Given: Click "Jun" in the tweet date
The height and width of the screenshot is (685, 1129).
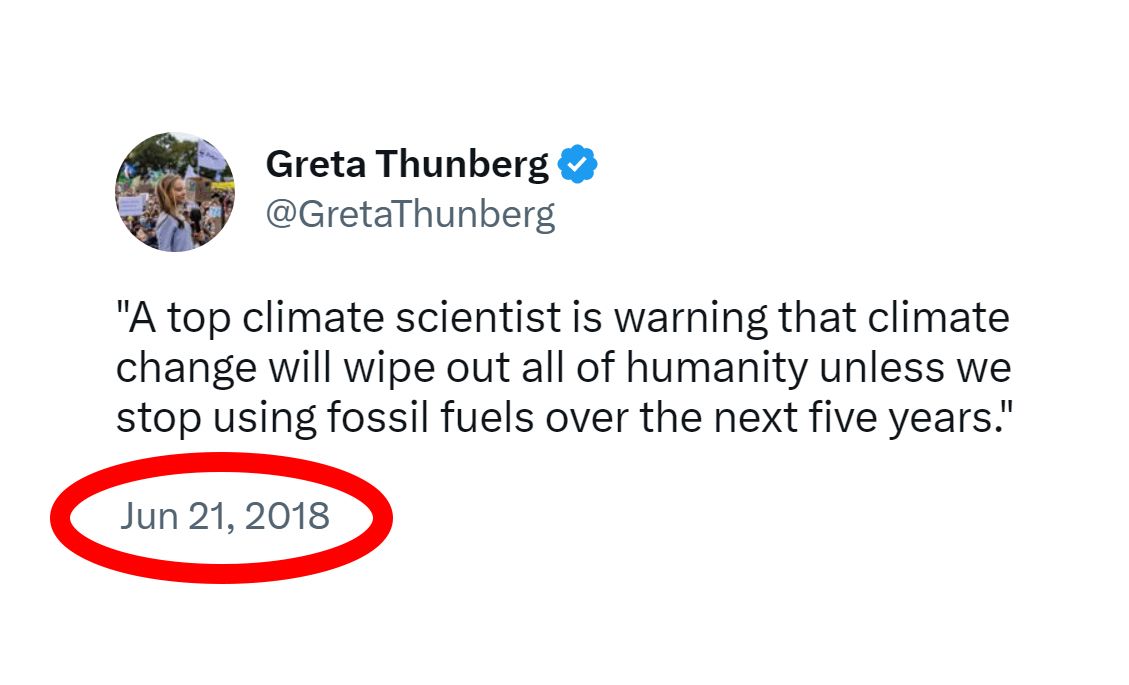Looking at the screenshot, I should coord(148,516).
